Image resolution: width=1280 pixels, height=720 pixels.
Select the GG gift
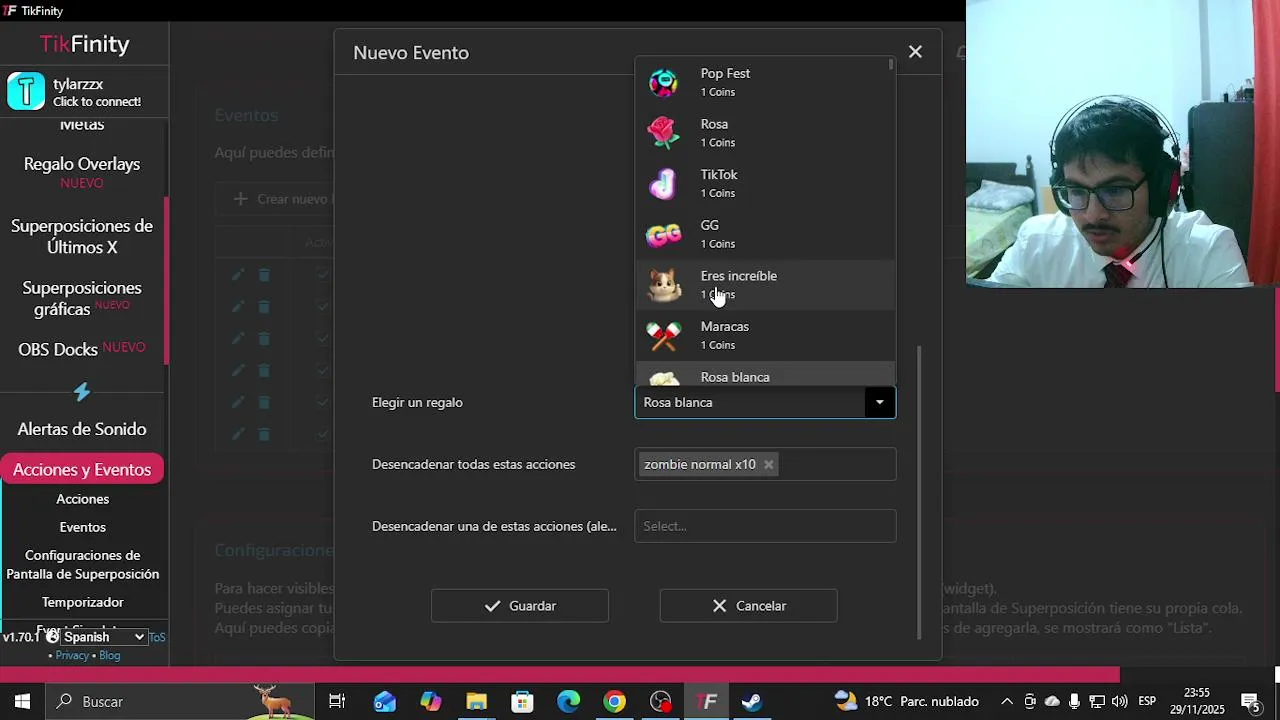[765, 234]
